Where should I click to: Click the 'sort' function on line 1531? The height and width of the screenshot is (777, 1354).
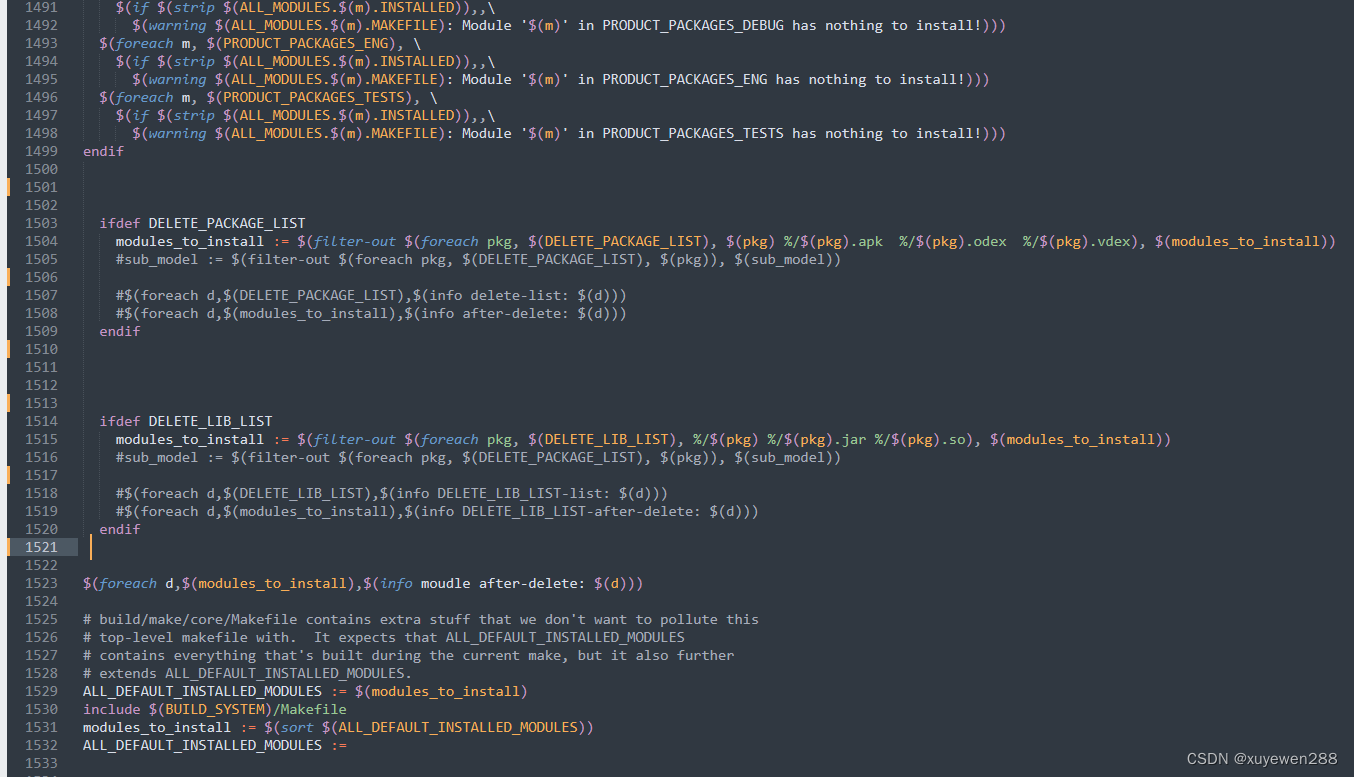pyautogui.click(x=297, y=727)
